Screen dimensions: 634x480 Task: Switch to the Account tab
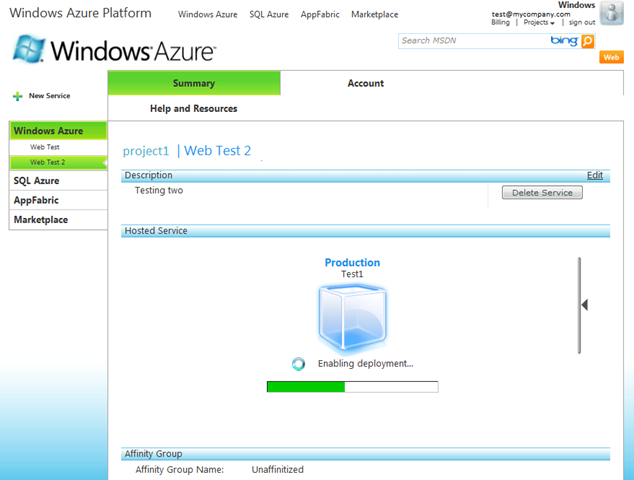(x=366, y=83)
